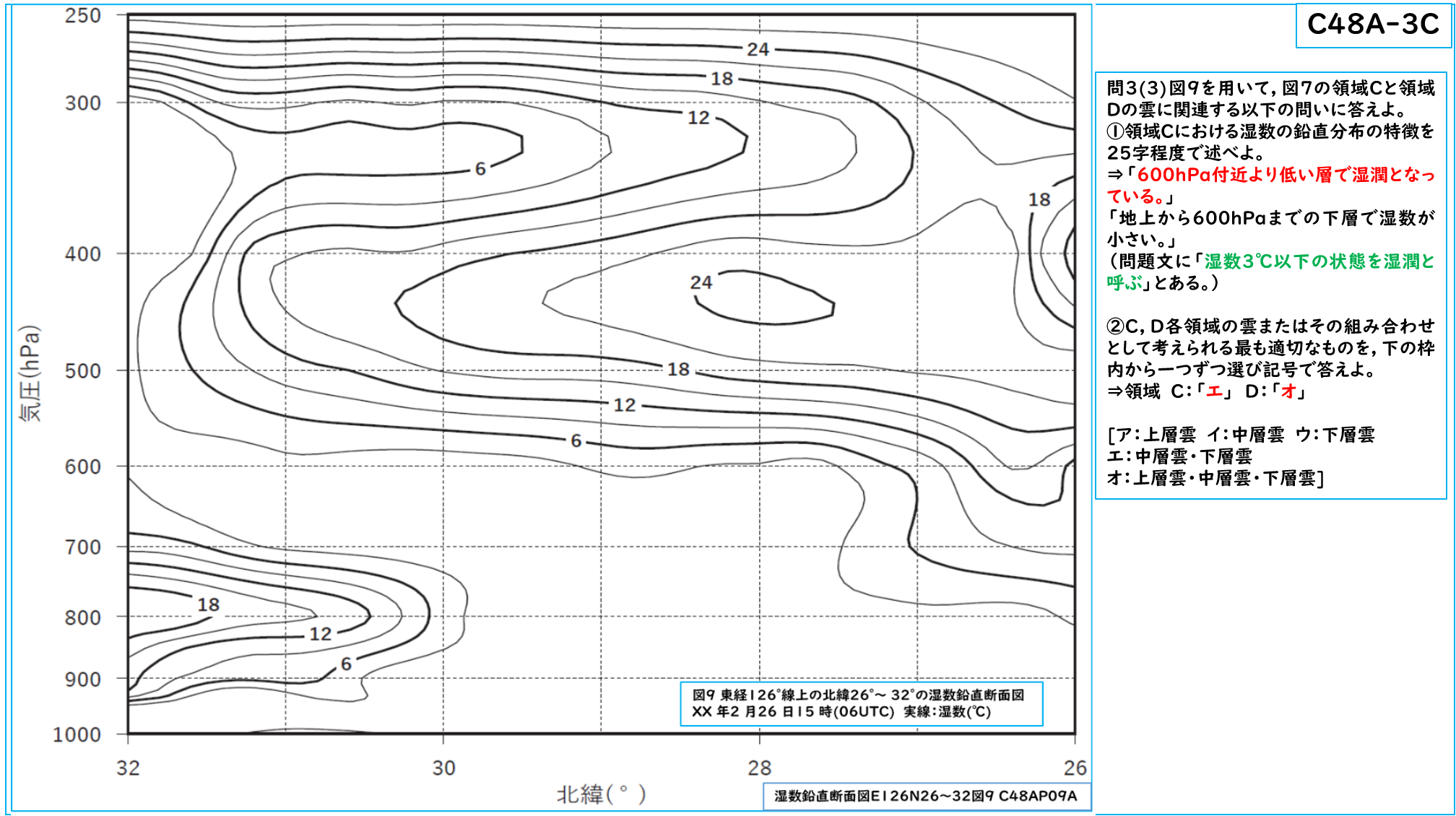Click the 250 pressure axis tick label
1456x816 pixels.
83,15
